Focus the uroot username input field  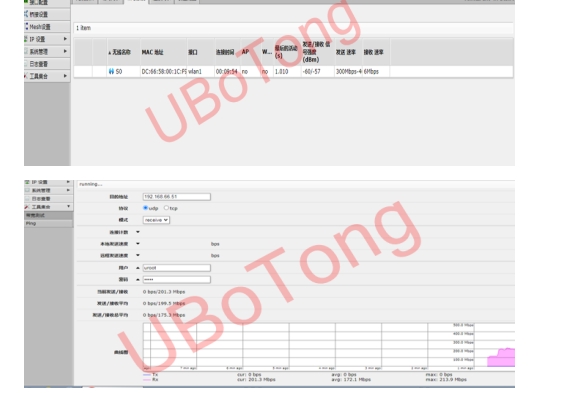point(177,268)
